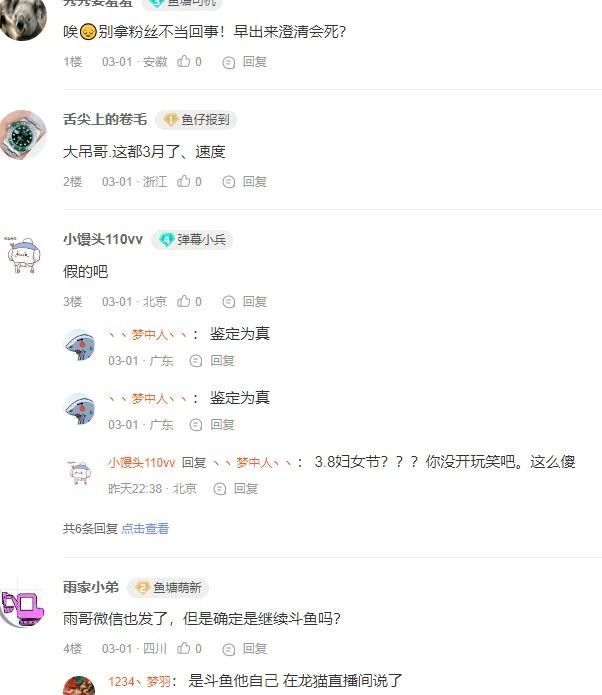This screenshot has height=695, width=602.
Task: Click reply bubble icon on 4楼 comment
Action: tap(228, 649)
